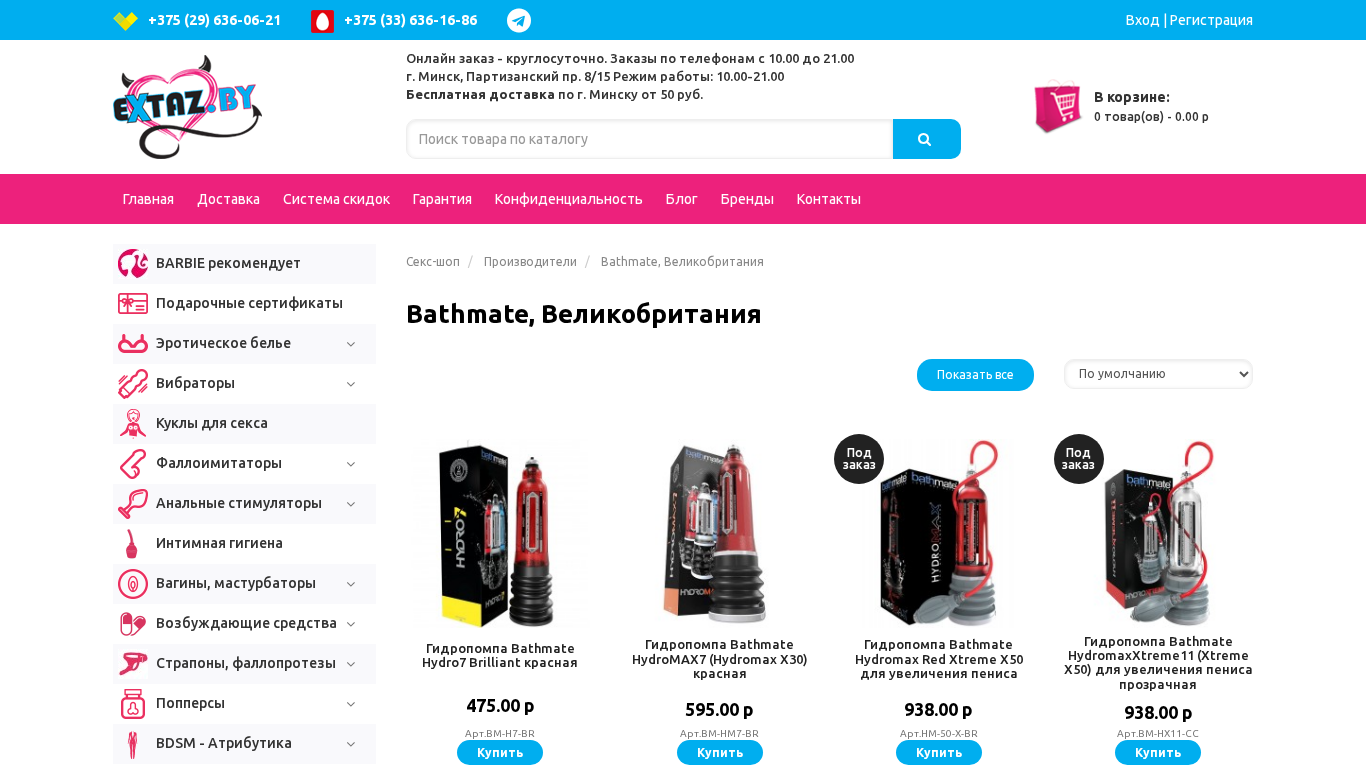The height and width of the screenshot is (768, 1366).
Task: Open the Блог menu item
Action: [681, 199]
